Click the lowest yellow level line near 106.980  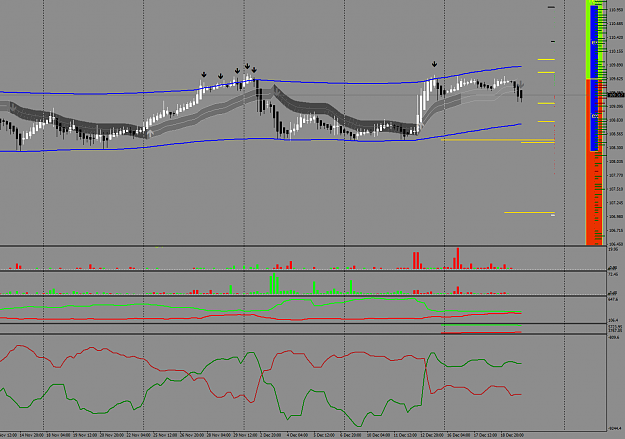pyautogui.click(x=529, y=213)
